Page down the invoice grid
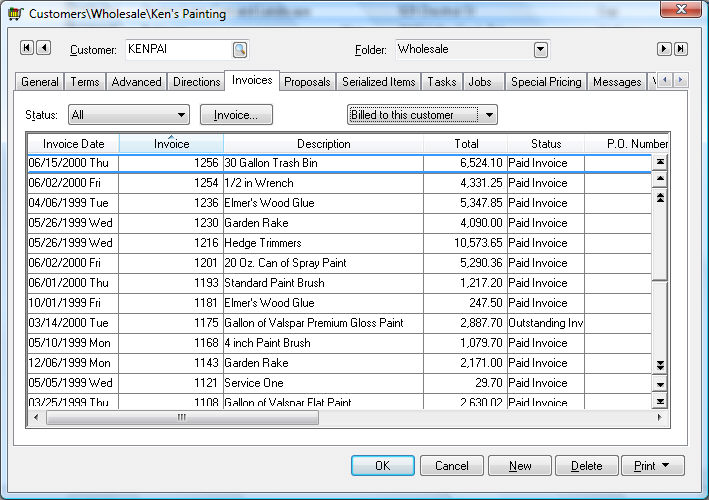709x500 pixels. [659, 365]
